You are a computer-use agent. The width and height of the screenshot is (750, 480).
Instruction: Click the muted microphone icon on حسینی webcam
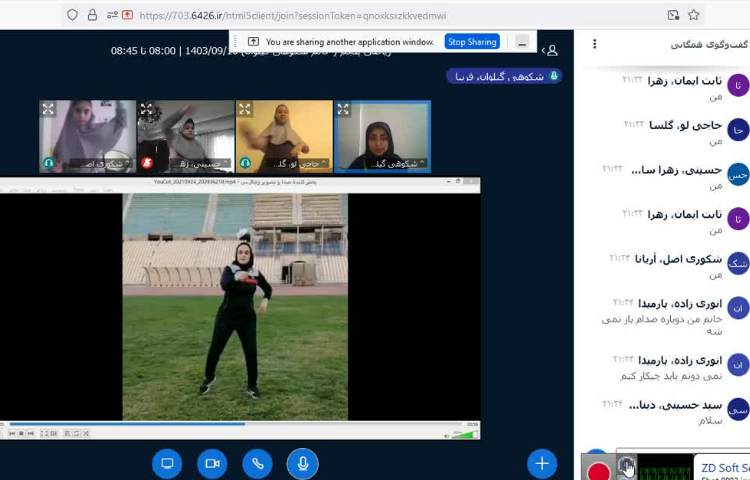point(147,163)
